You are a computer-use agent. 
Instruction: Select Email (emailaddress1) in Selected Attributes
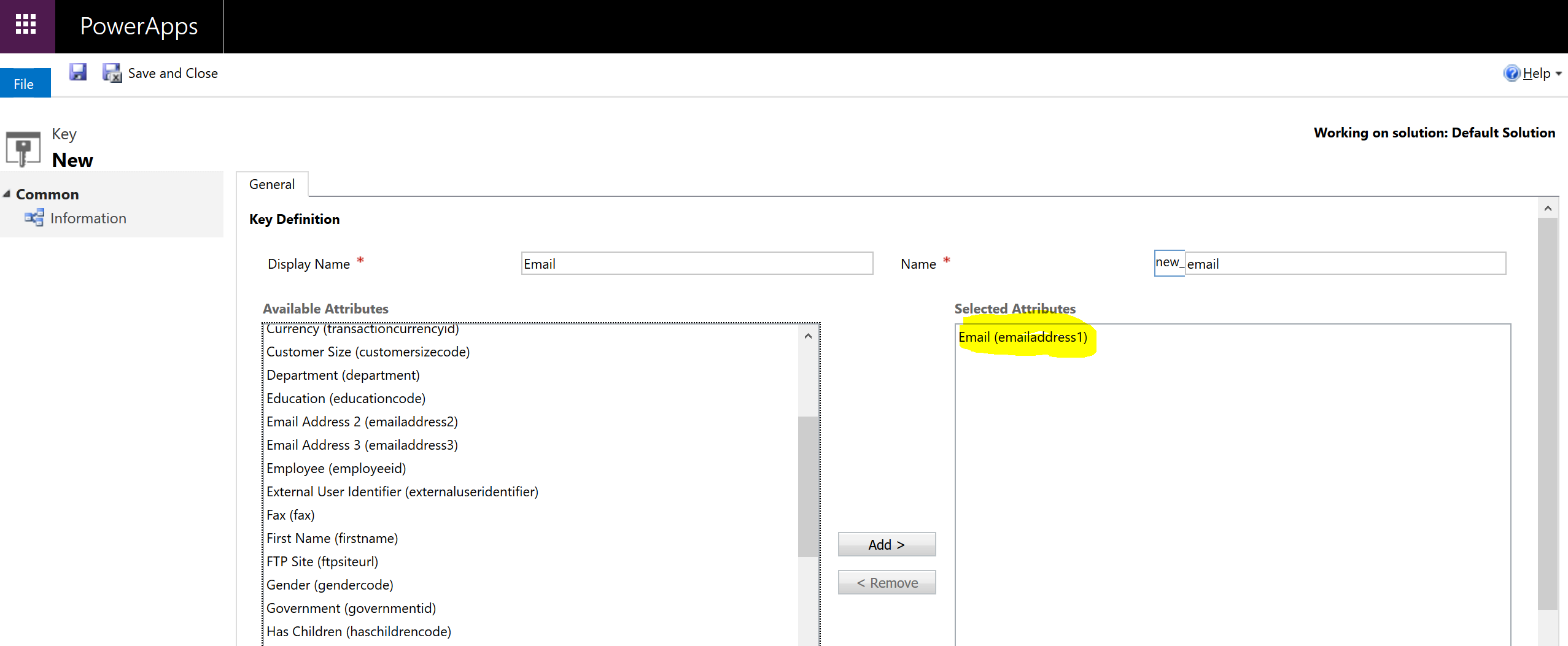[1023, 336]
